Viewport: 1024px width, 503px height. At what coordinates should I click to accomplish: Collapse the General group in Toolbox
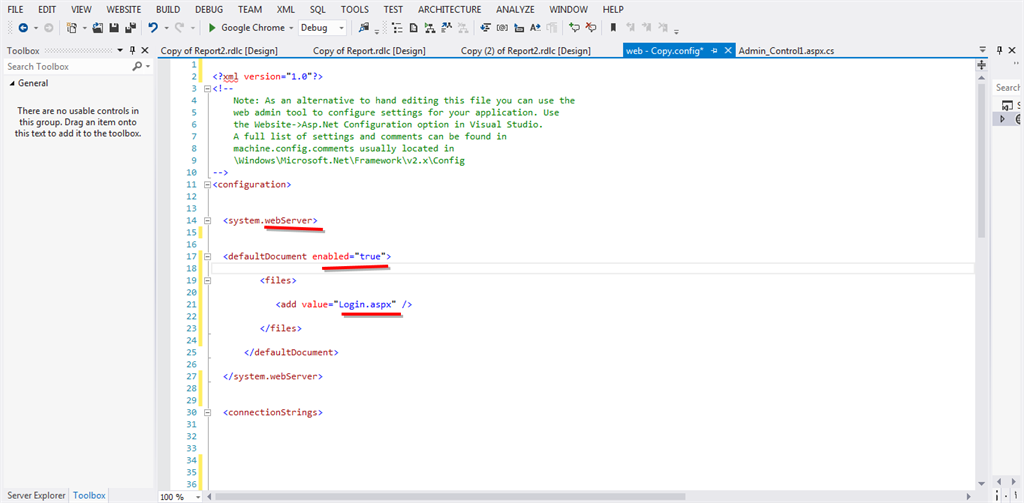pyautogui.click(x=11, y=84)
